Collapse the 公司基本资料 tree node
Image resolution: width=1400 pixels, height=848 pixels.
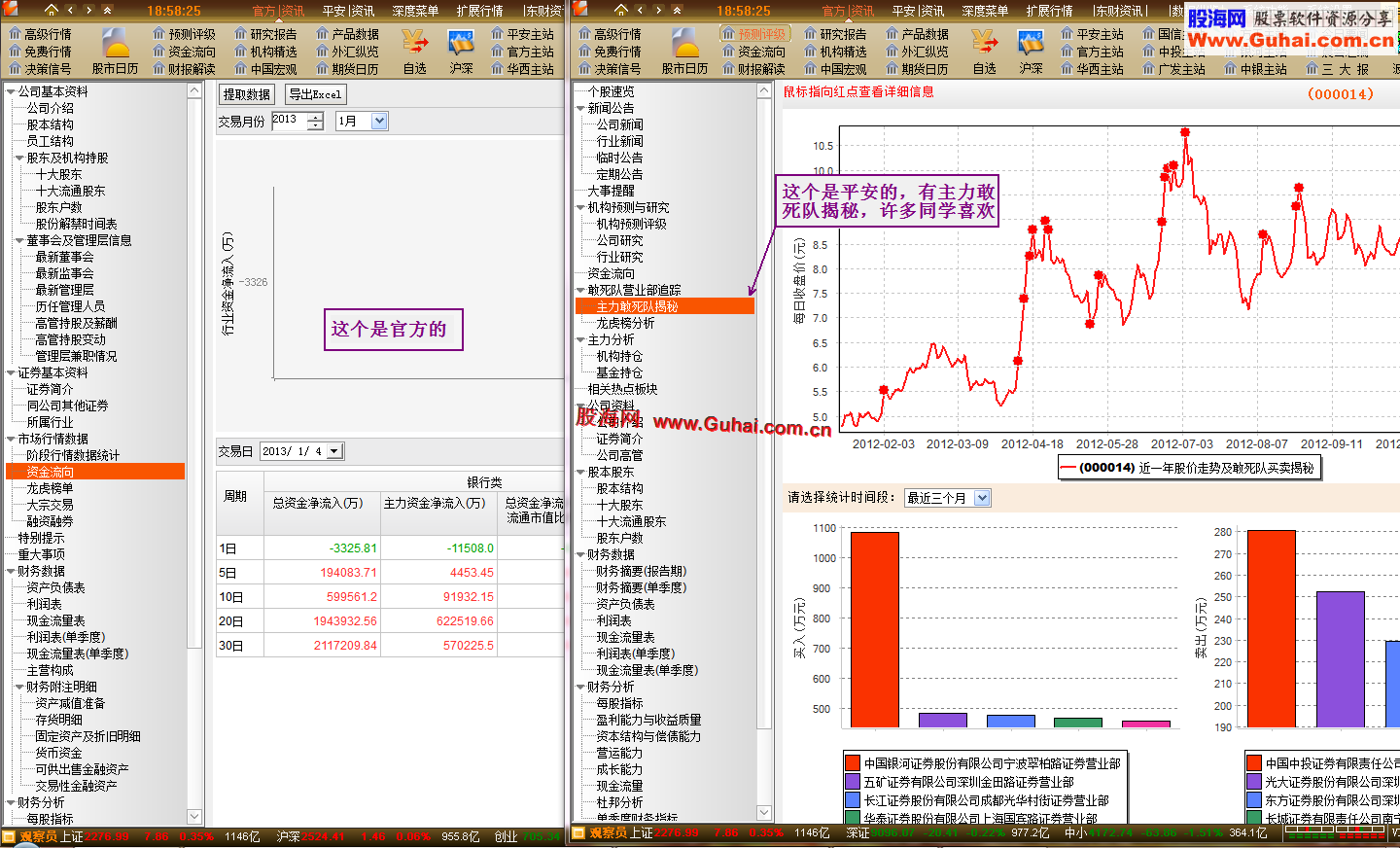point(11,91)
